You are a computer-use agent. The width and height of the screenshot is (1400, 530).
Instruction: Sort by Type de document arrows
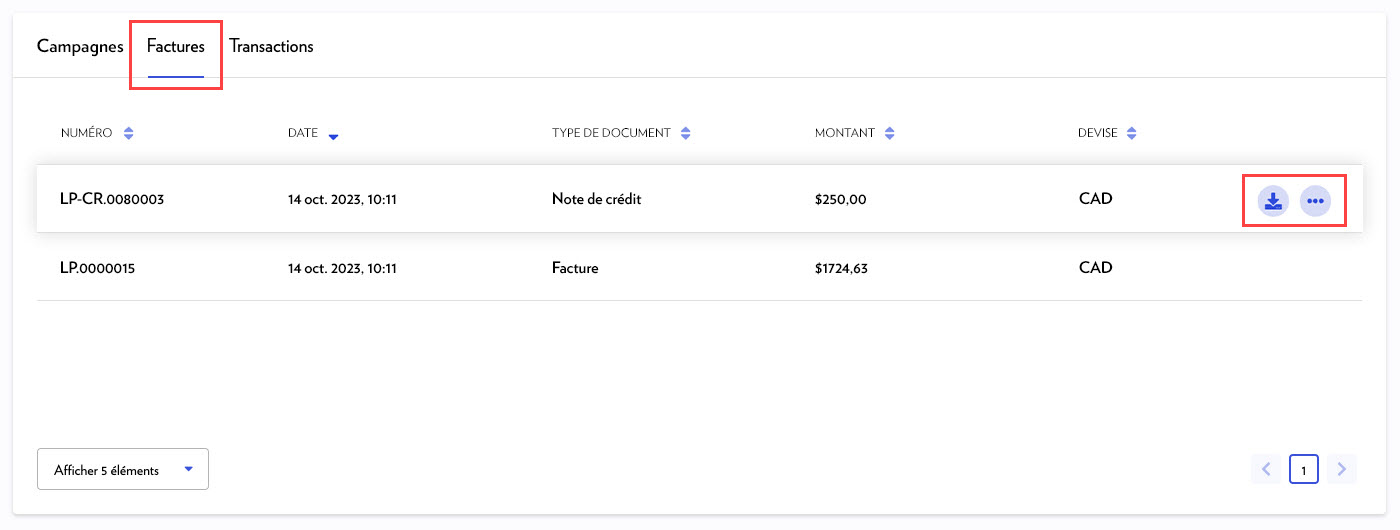(x=685, y=133)
